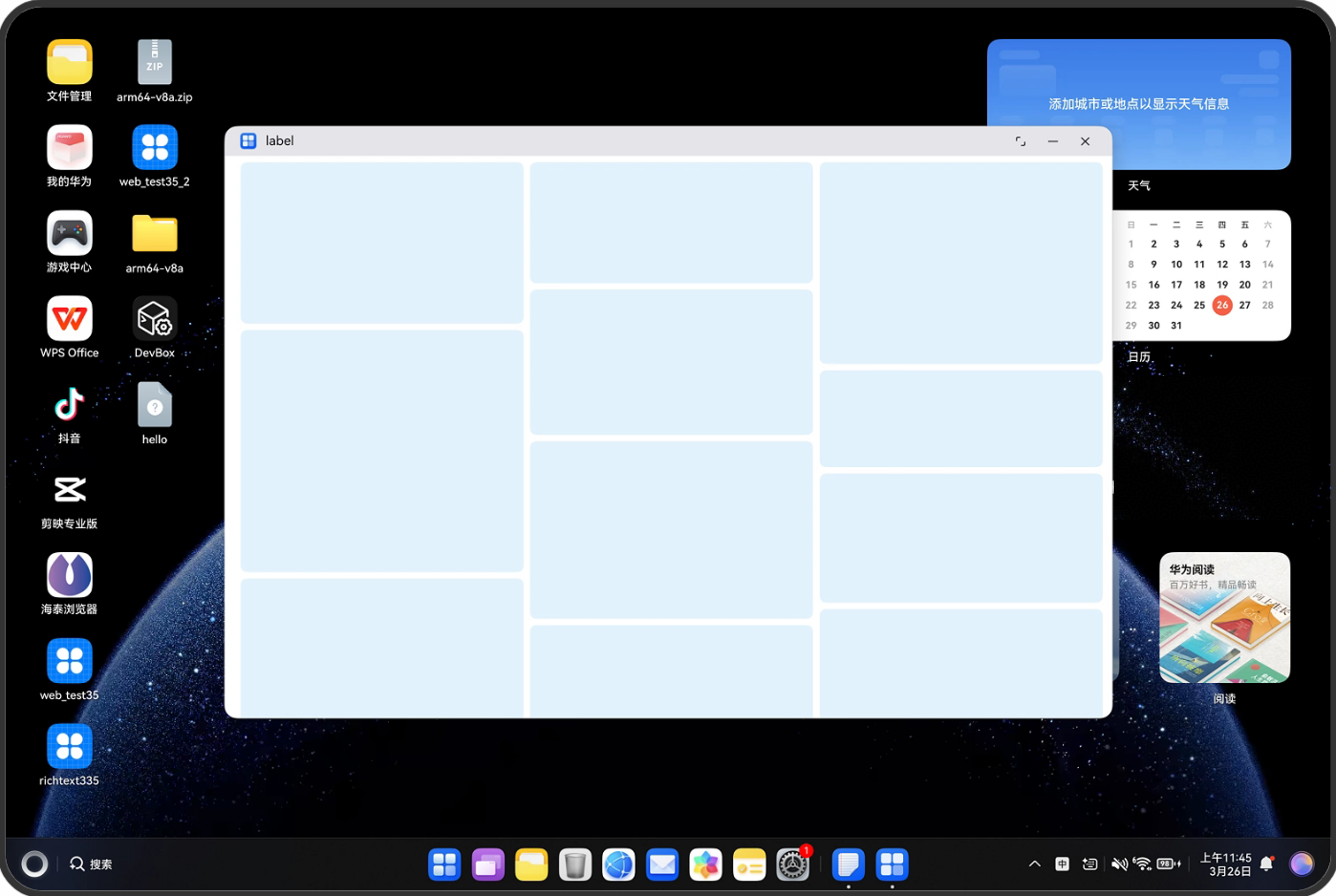Open the 文件管理 desktop icon

(x=69, y=62)
